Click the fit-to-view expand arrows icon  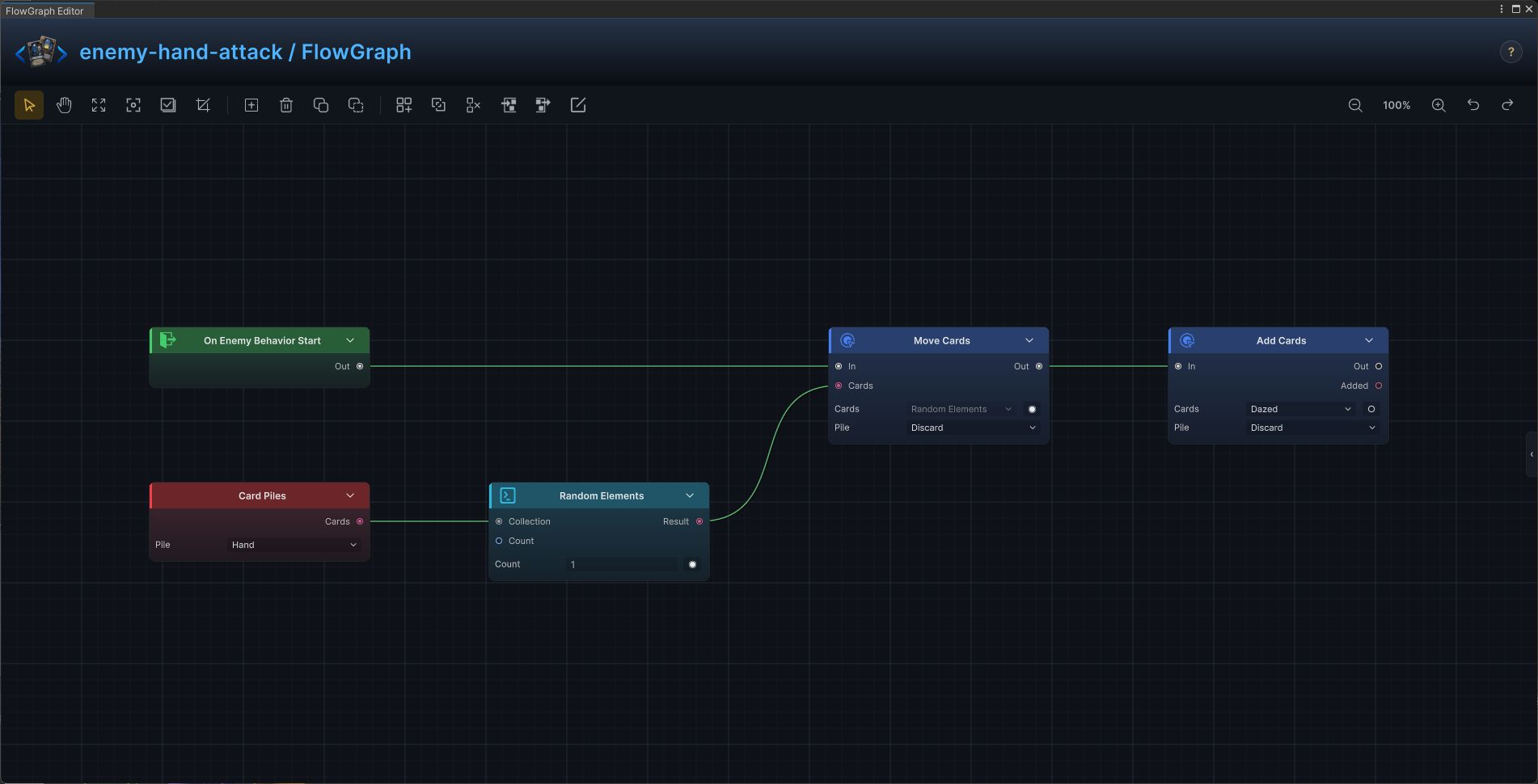pos(99,105)
